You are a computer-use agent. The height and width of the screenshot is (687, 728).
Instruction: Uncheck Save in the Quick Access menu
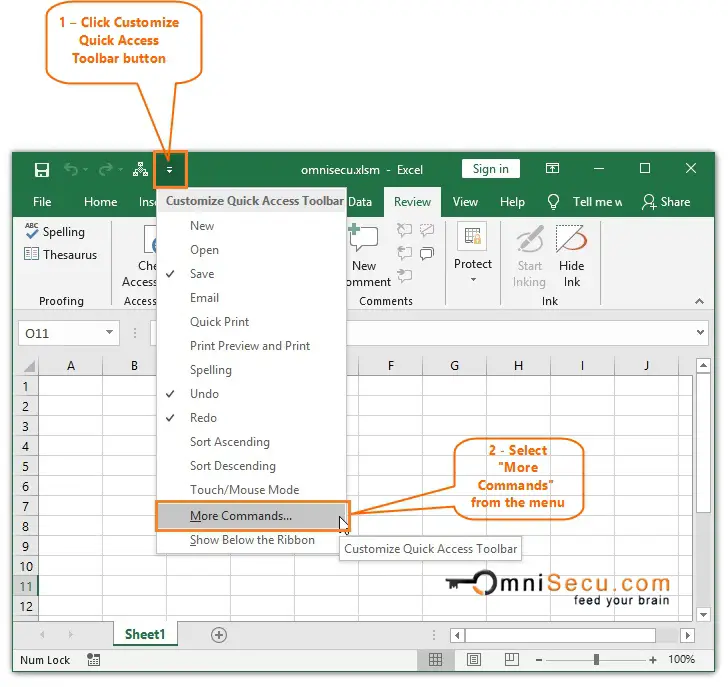coord(252,274)
